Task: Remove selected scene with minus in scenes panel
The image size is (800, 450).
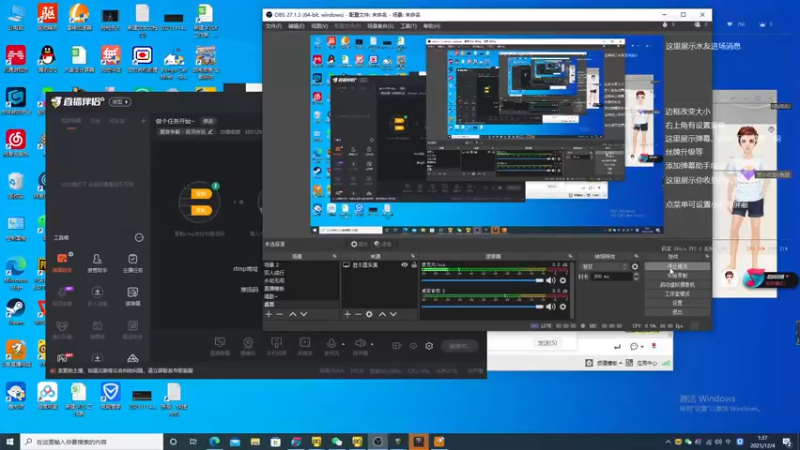Action: point(280,314)
